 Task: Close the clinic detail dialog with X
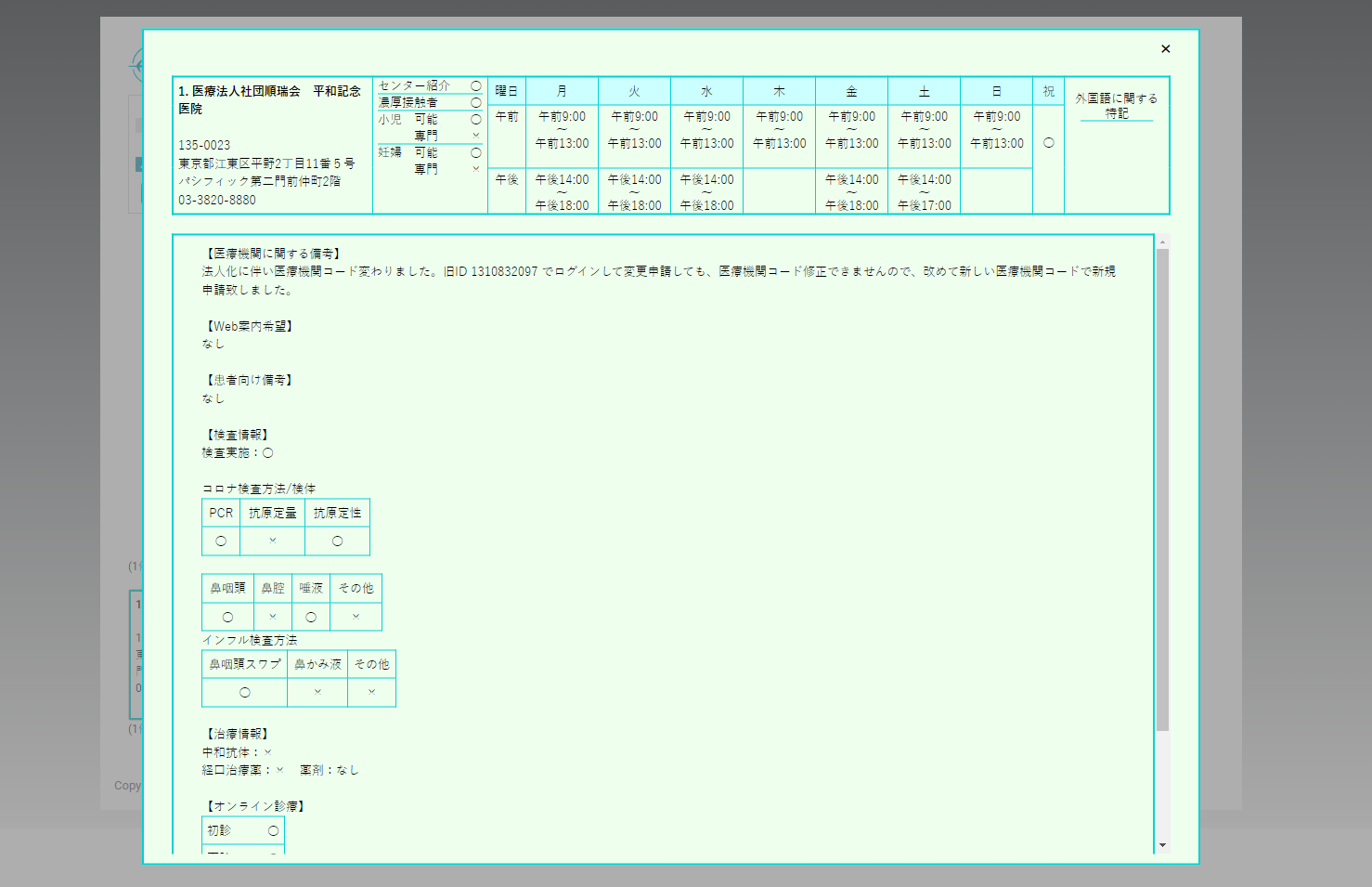pos(1166,49)
